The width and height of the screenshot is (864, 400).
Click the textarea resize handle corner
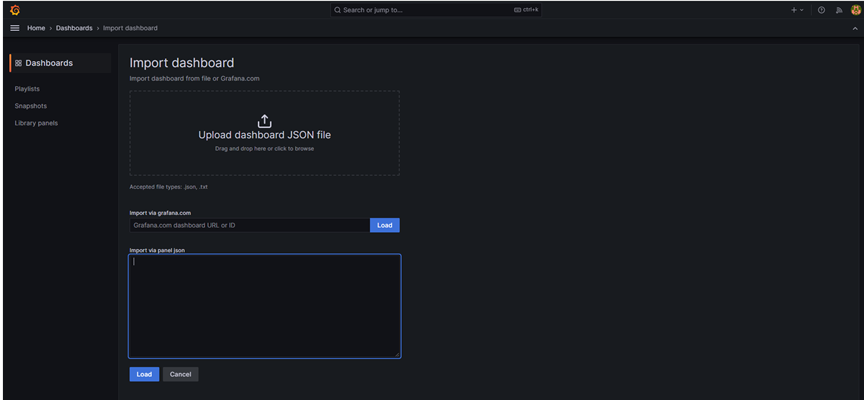pyautogui.click(x=397, y=354)
